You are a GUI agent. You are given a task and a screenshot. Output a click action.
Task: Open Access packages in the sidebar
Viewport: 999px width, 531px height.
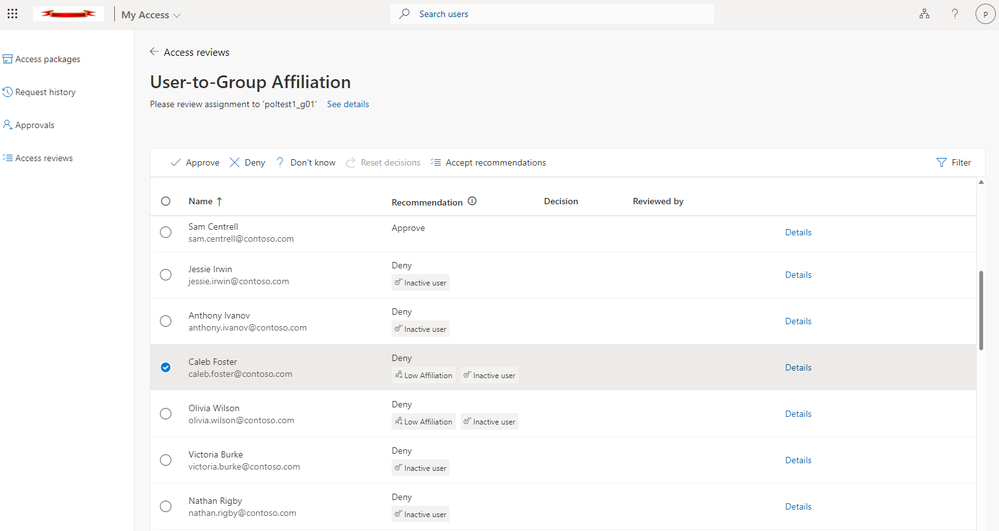[47, 59]
